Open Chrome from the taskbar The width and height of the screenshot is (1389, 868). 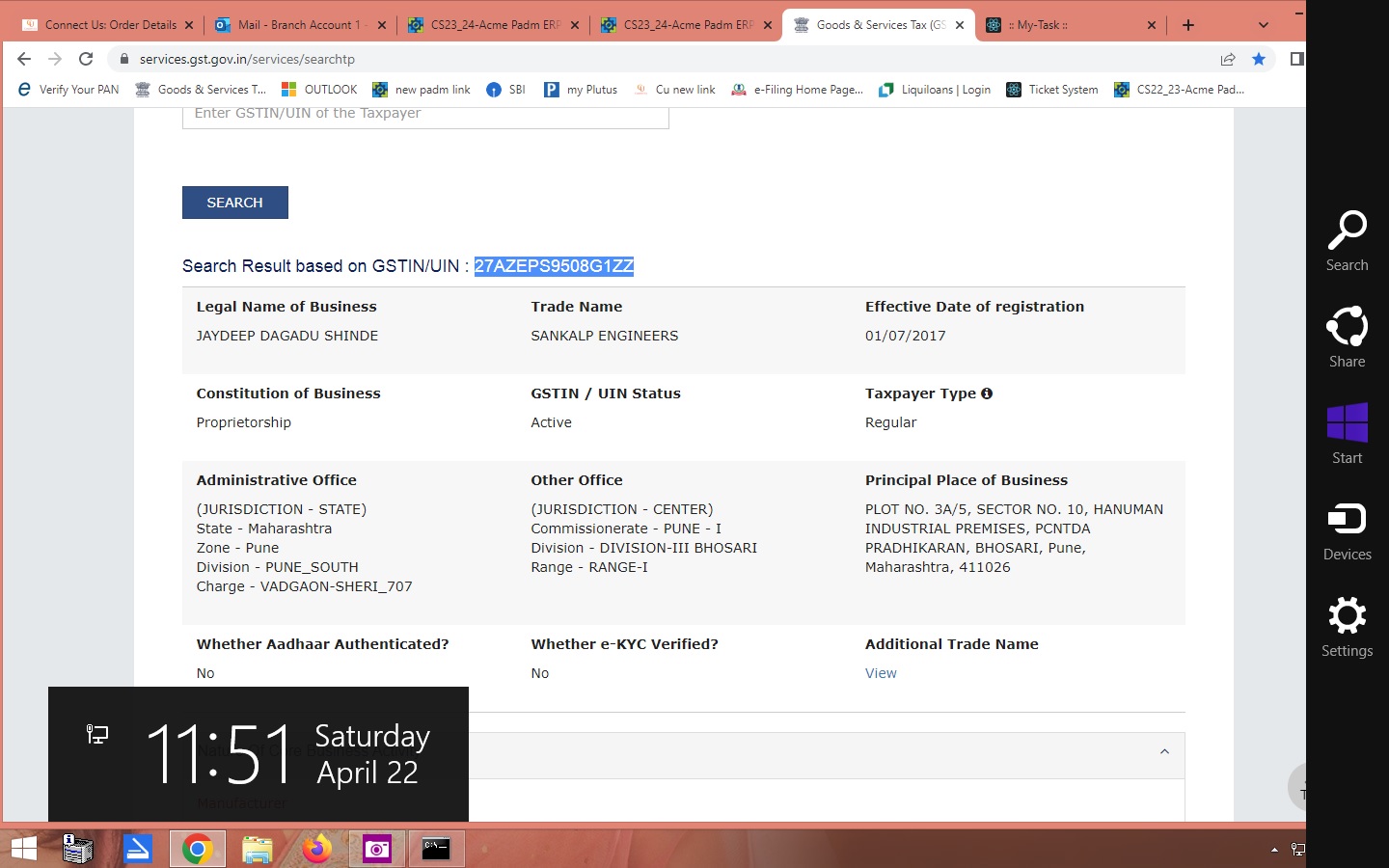(x=198, y=849)
